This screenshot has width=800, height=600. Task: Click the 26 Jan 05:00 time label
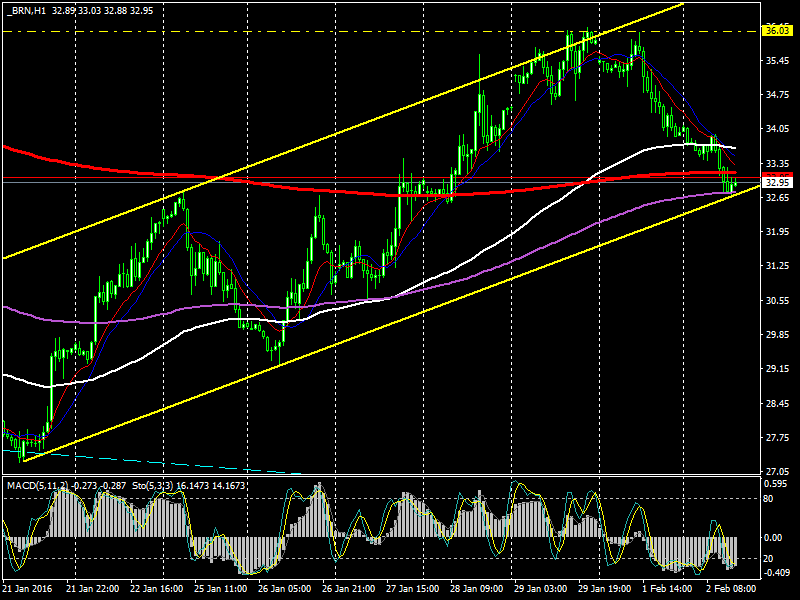[x=285, y=588]
